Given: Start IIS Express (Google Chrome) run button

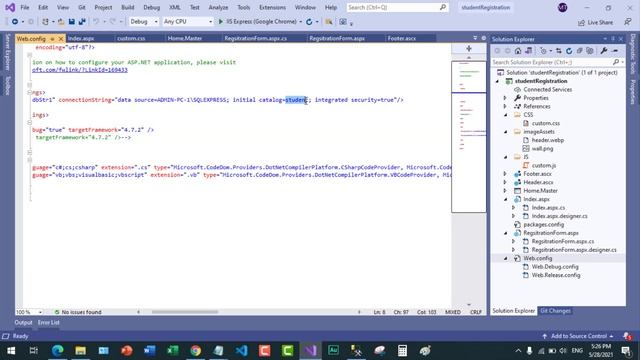Looking at the screenshot, I should pyautogui.click(x=258, y=22).
